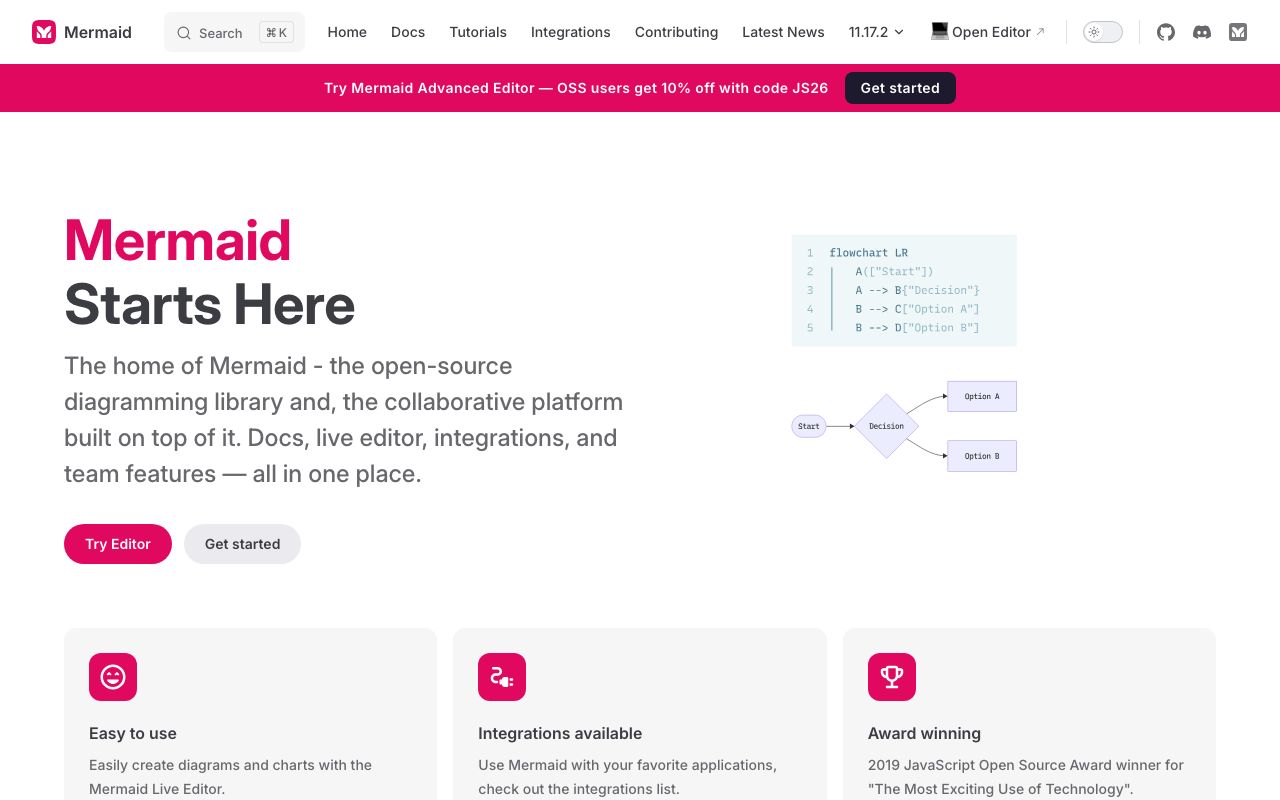Viewport: 1280px width, 800px height.
Task: Click the plug Integrations available icon
Action: (502, 677)
